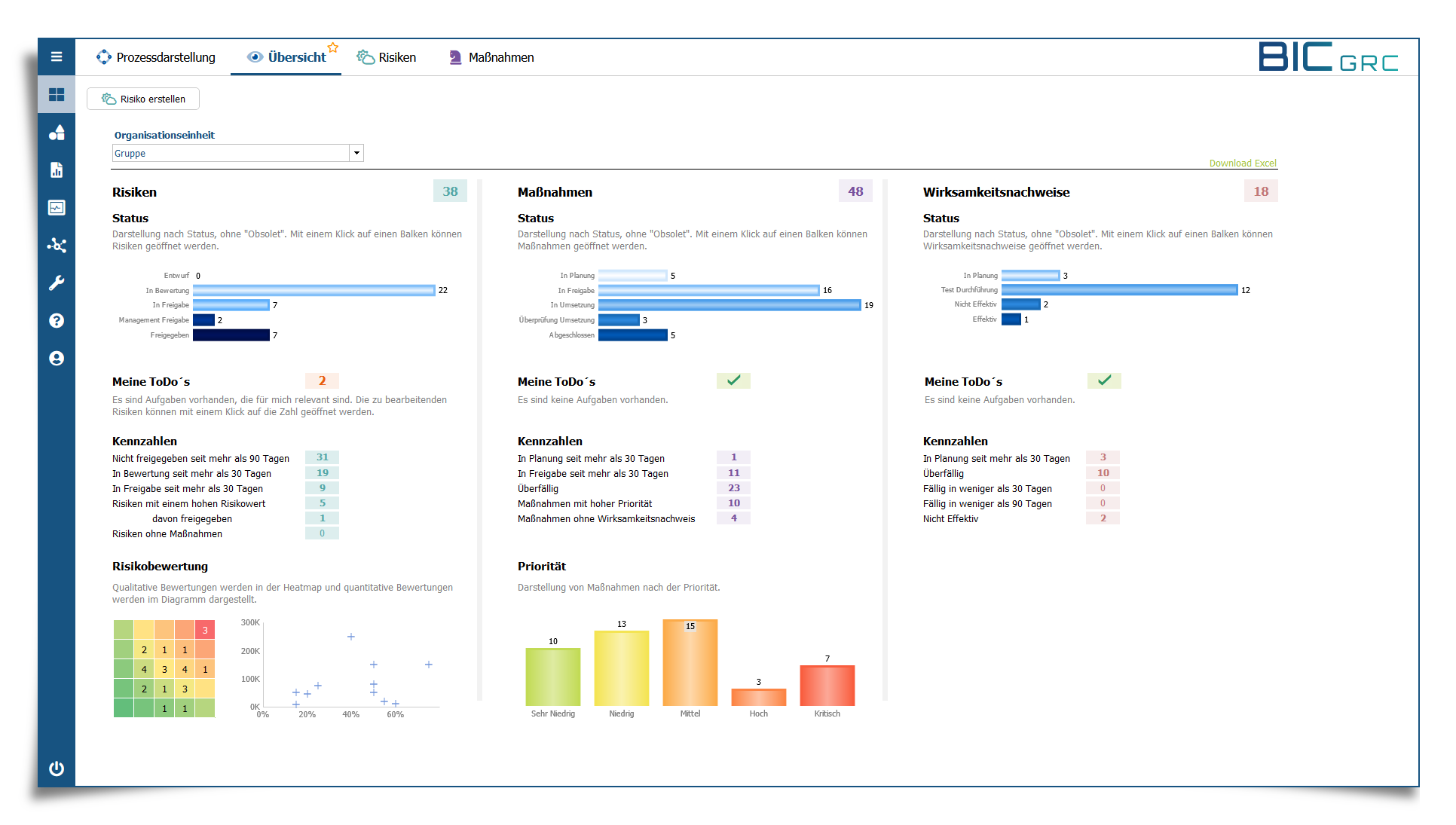Click the shapes icon in the sidebar
Image resolution: width=1456 pixels, height=825 pixels.
click(x=57, y=133)
